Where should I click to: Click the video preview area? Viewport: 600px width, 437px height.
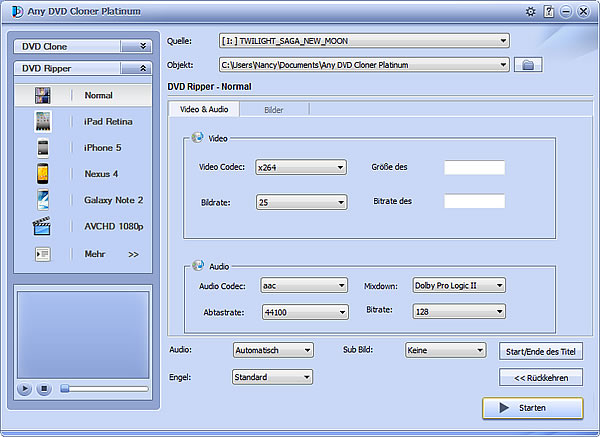[83, 335]
